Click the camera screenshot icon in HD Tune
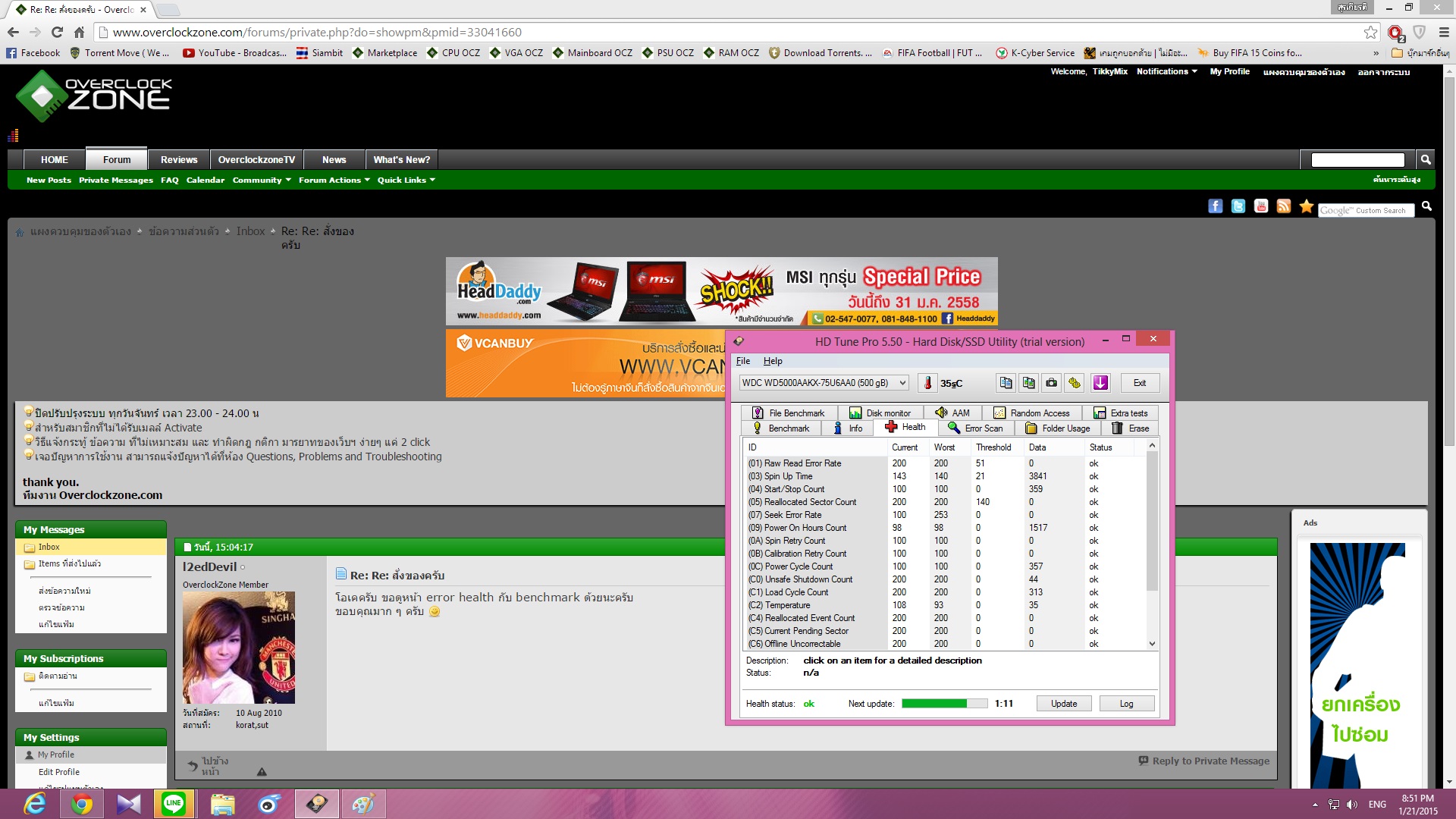The height and width of the screenshot is (819, 1456). click(x=1051, y=383)
